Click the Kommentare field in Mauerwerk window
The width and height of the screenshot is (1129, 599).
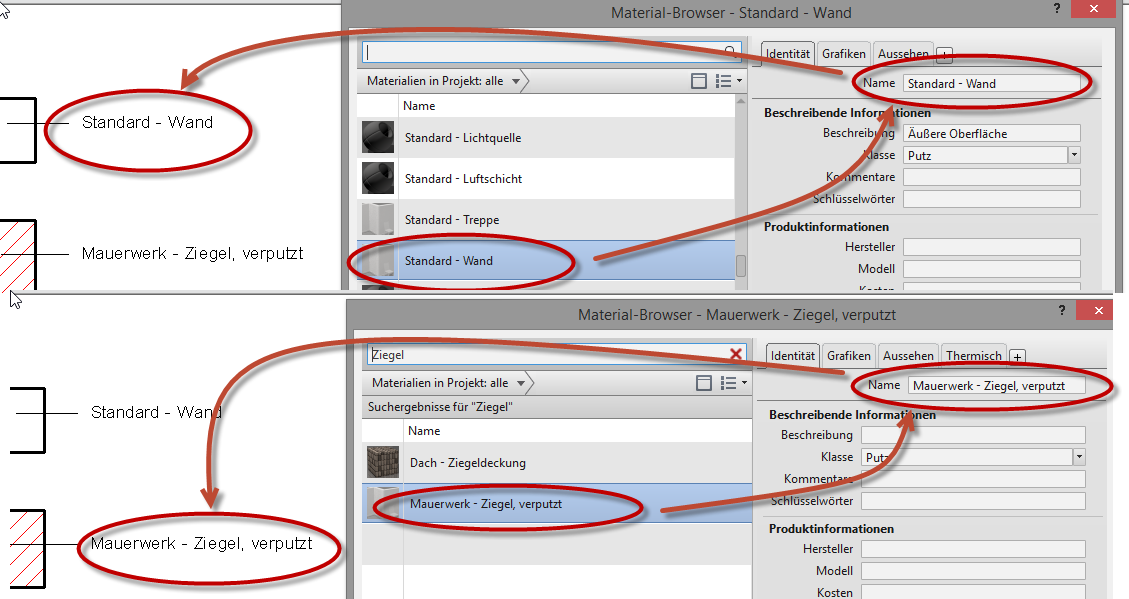point(973,479)
